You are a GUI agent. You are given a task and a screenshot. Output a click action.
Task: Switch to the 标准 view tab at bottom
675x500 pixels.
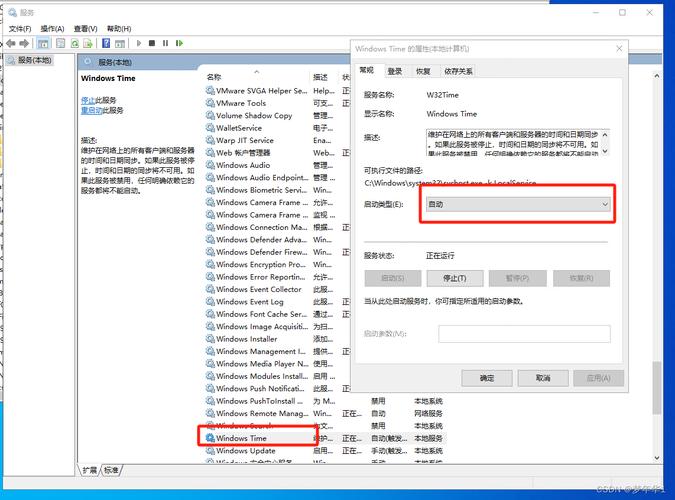[111, 470]
